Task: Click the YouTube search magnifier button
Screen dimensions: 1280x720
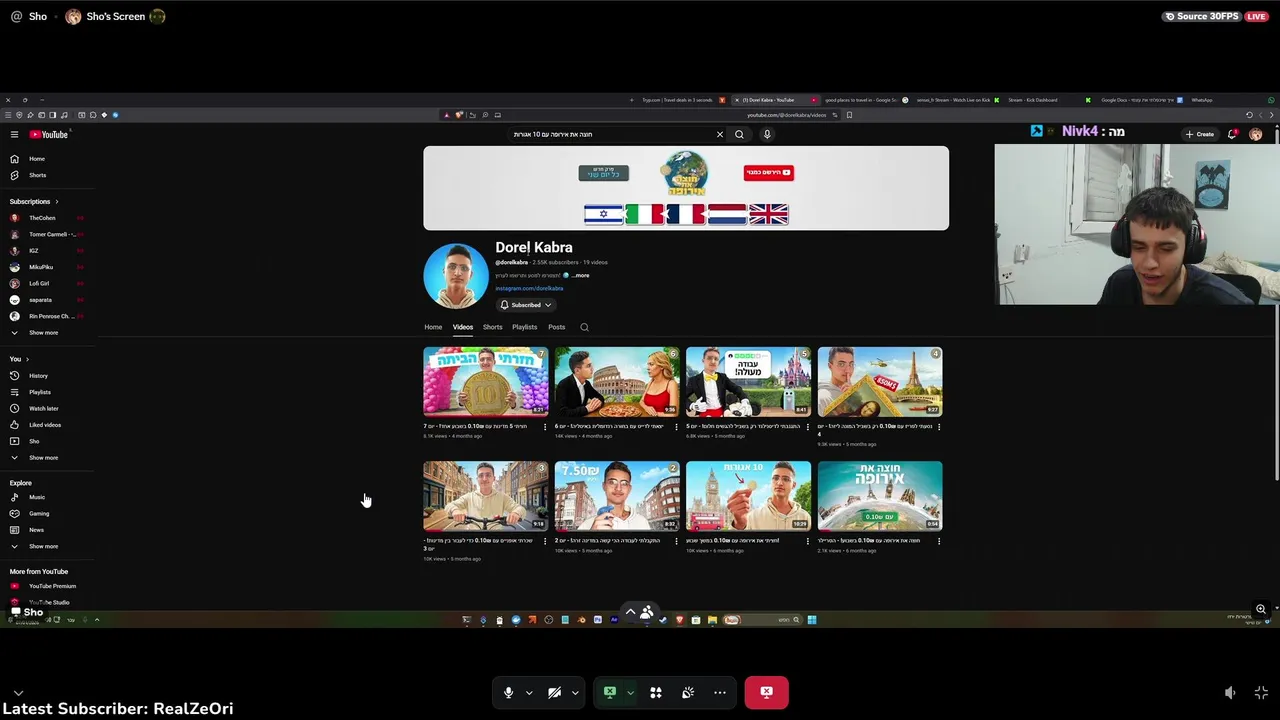Action: pyautogui.click(x=739, y=134)
